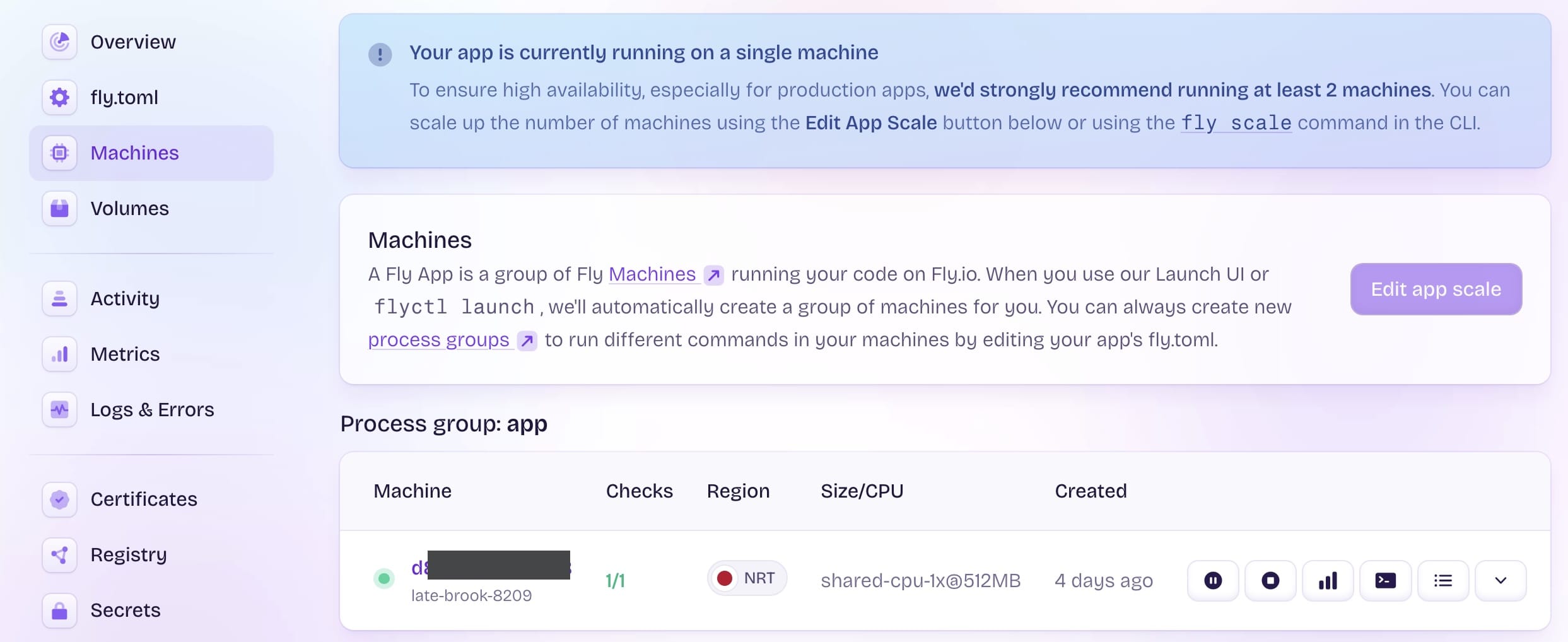Open the Certificates page
This screenshot has width=1568, height=642.
pos(144,499)
